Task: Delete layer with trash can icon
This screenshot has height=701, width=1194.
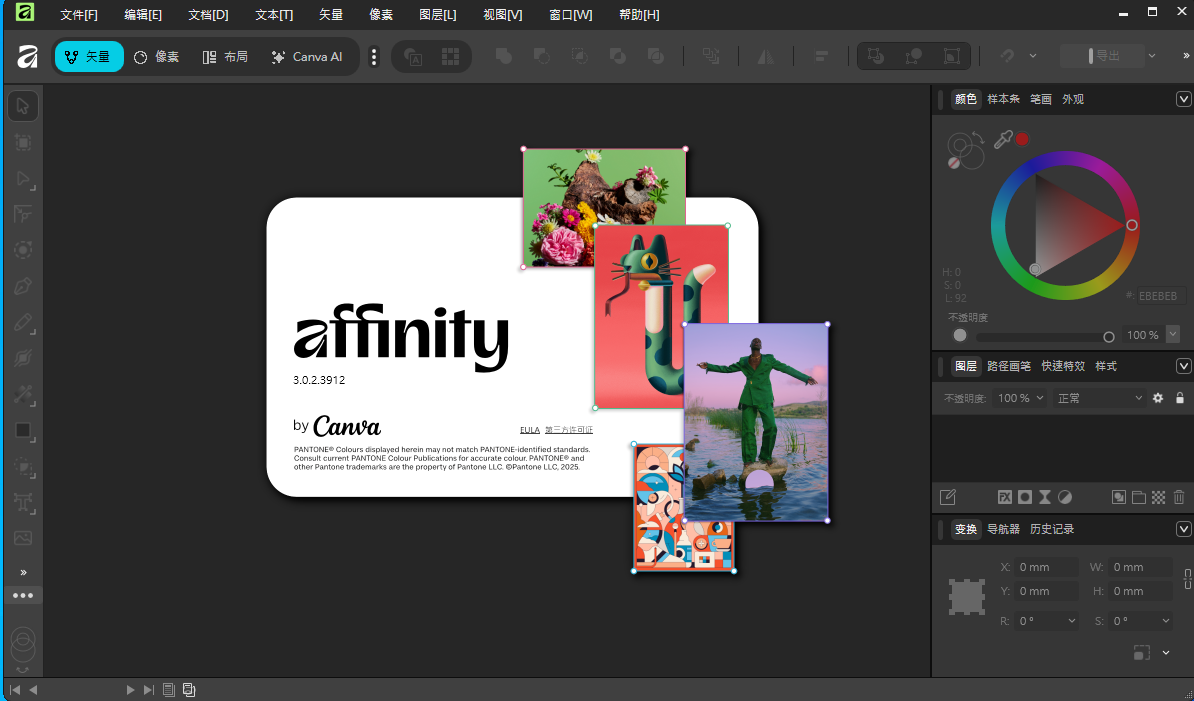Action: (x=1179, y=497)
